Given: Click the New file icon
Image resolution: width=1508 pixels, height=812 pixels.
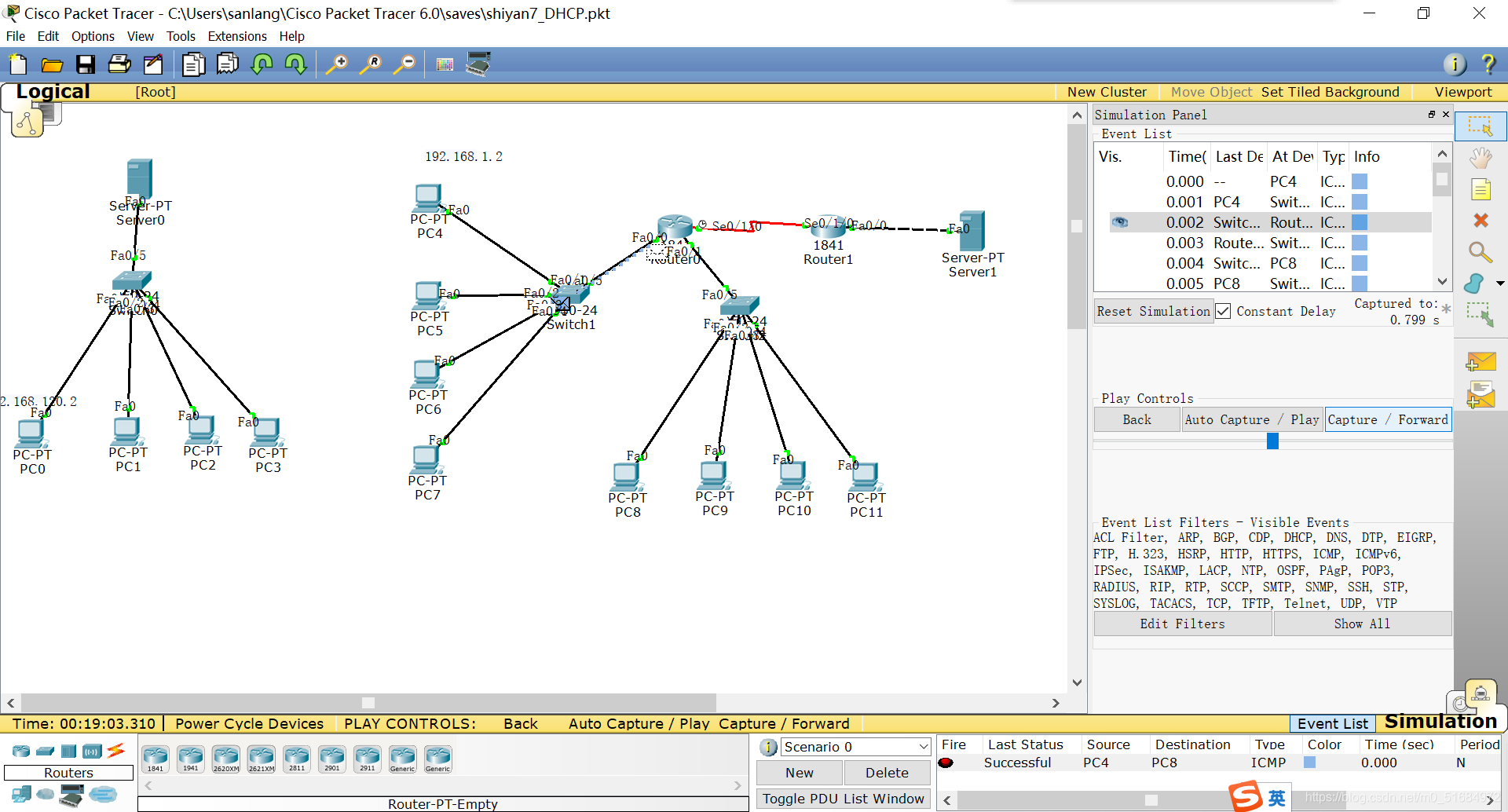Looking at the screenshot, I should tap(17, 64).
